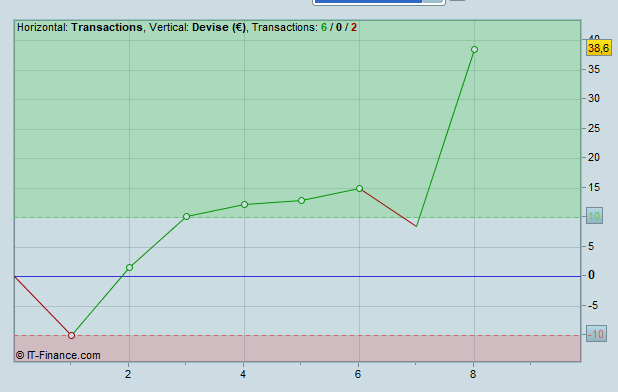The height and width of the screenshot is (392, 618).
Task: Click the red -10 threshold handle
Action: 596,334
